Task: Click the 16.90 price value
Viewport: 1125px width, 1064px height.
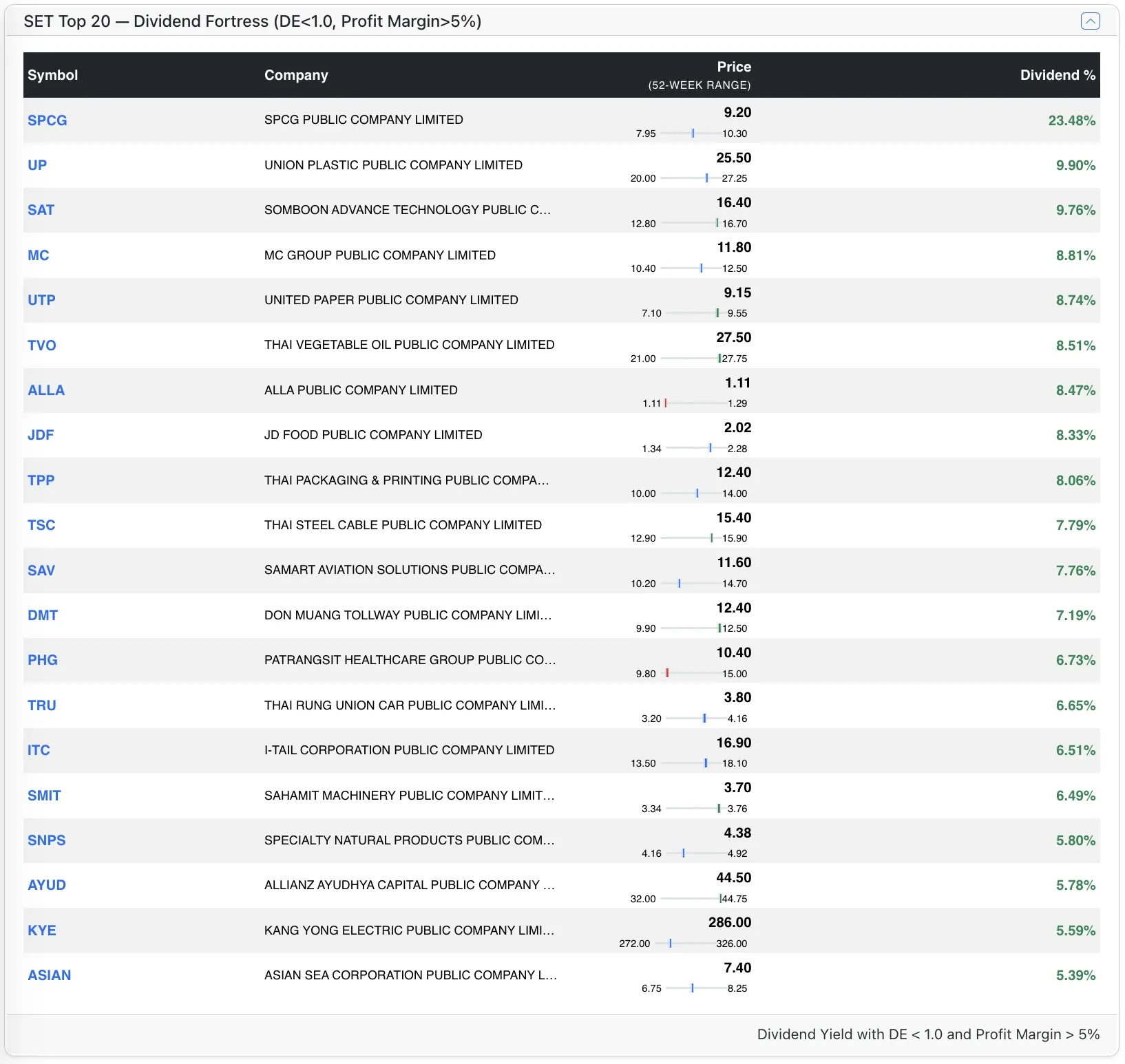Action: (x=734, y=743)
